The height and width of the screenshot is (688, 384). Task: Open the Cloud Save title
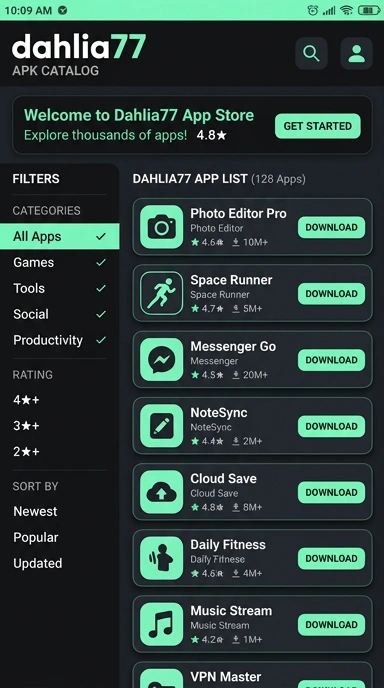click(223, 478)
